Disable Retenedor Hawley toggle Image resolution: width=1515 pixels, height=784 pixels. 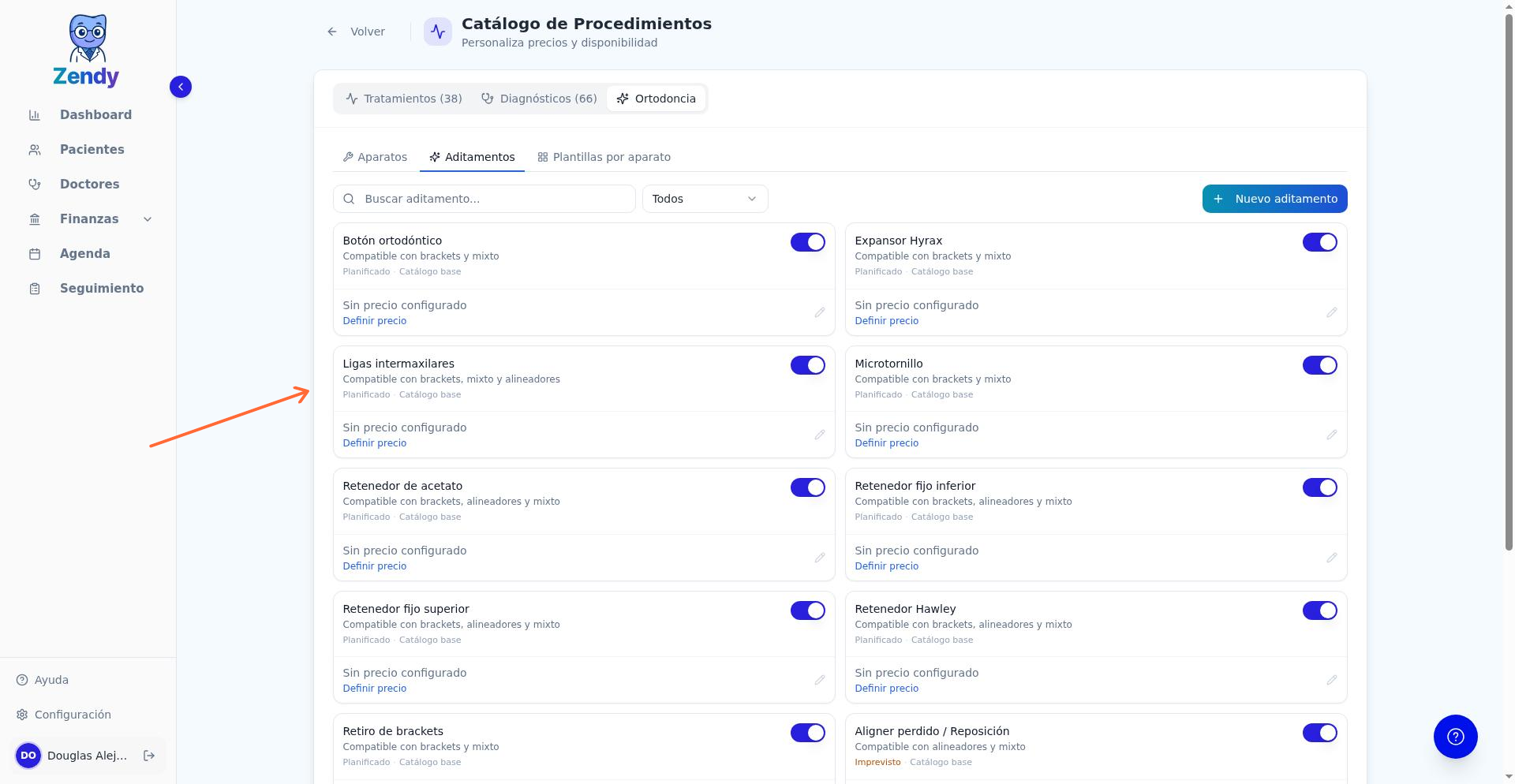click(1320, 610)
